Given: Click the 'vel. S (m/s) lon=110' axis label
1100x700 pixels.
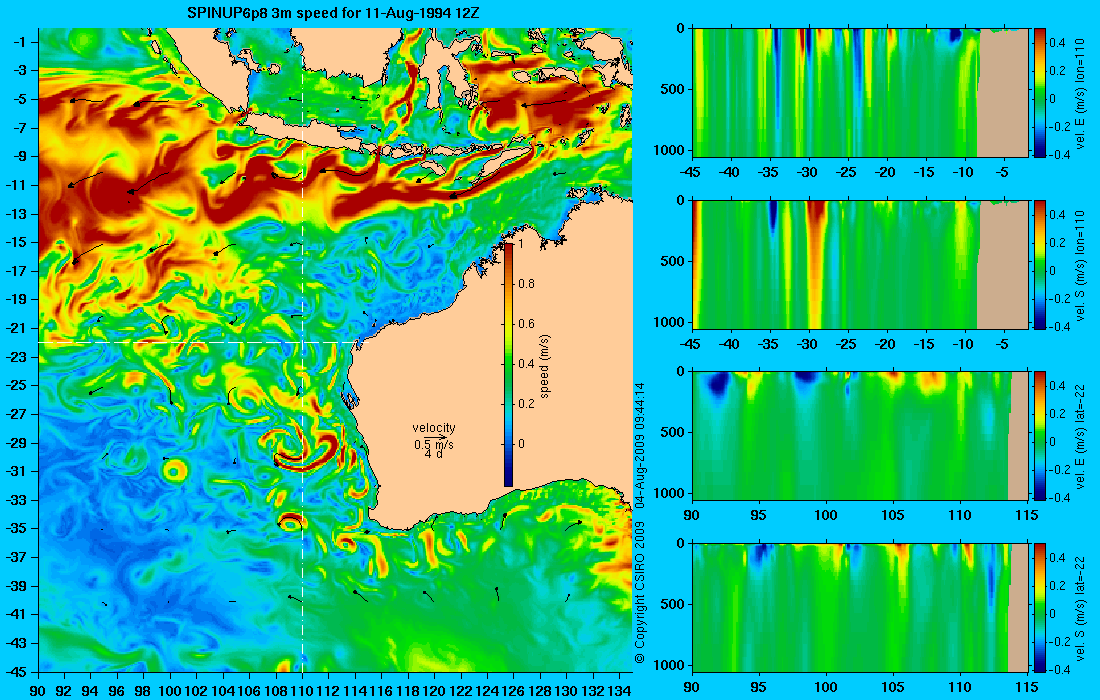Looking at the screenshot, I should (1081, 265).
